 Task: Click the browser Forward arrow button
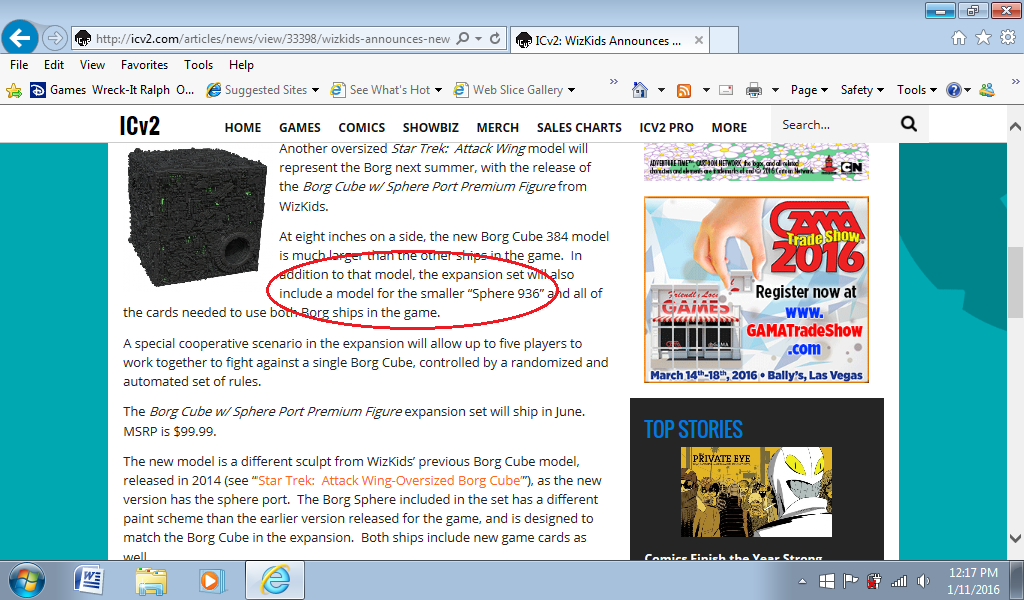(x=54, y=39)
